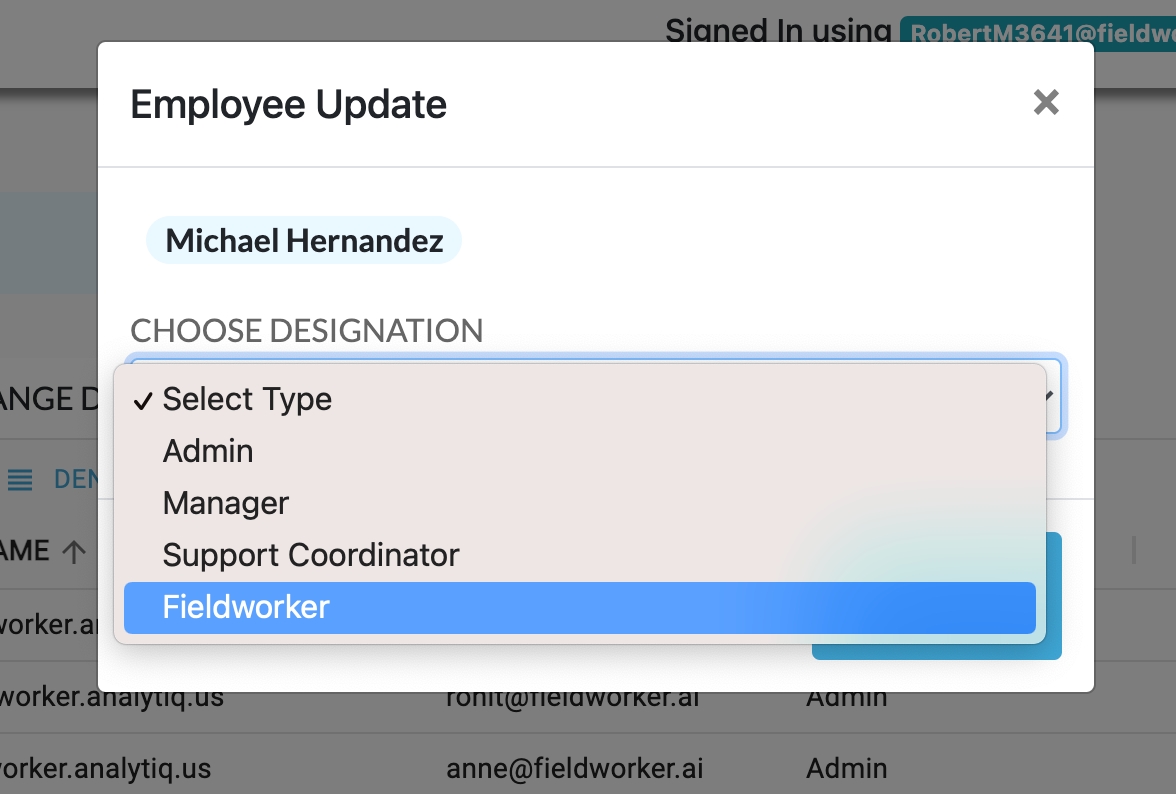Click the Signed In using text
The height and width of the screenshot is (794, 1176).
pos(778,30)
